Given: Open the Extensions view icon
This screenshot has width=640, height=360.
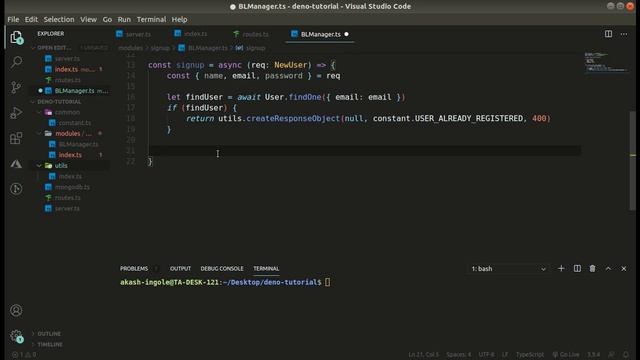Looking at the screenshot, I should pyautogui.click(x=16, y=138).
